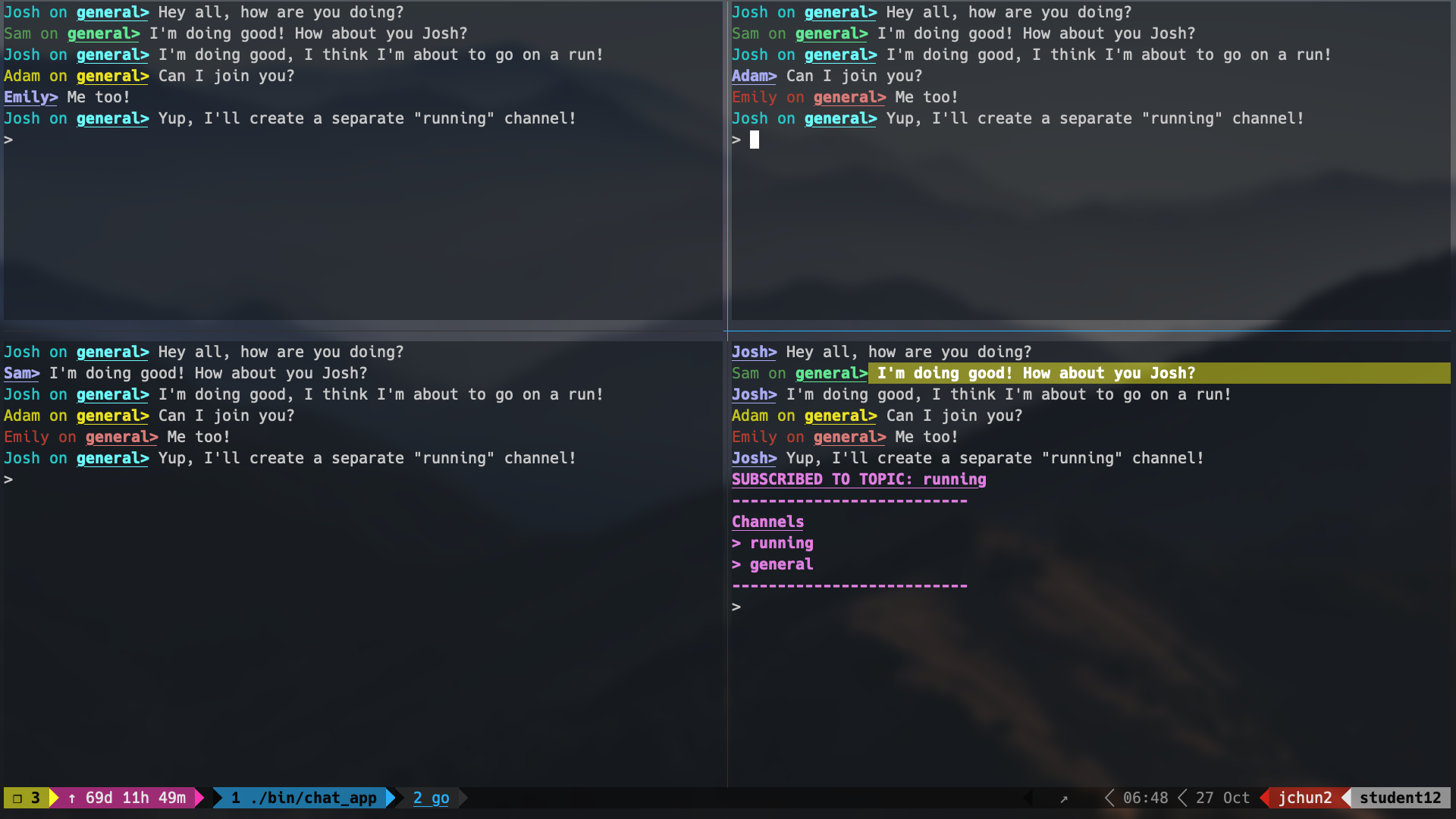Screen dimensions: 1456x819
Task: Click the underlined Emily> name in top-left pane
Action: click(x=30, y=97)
